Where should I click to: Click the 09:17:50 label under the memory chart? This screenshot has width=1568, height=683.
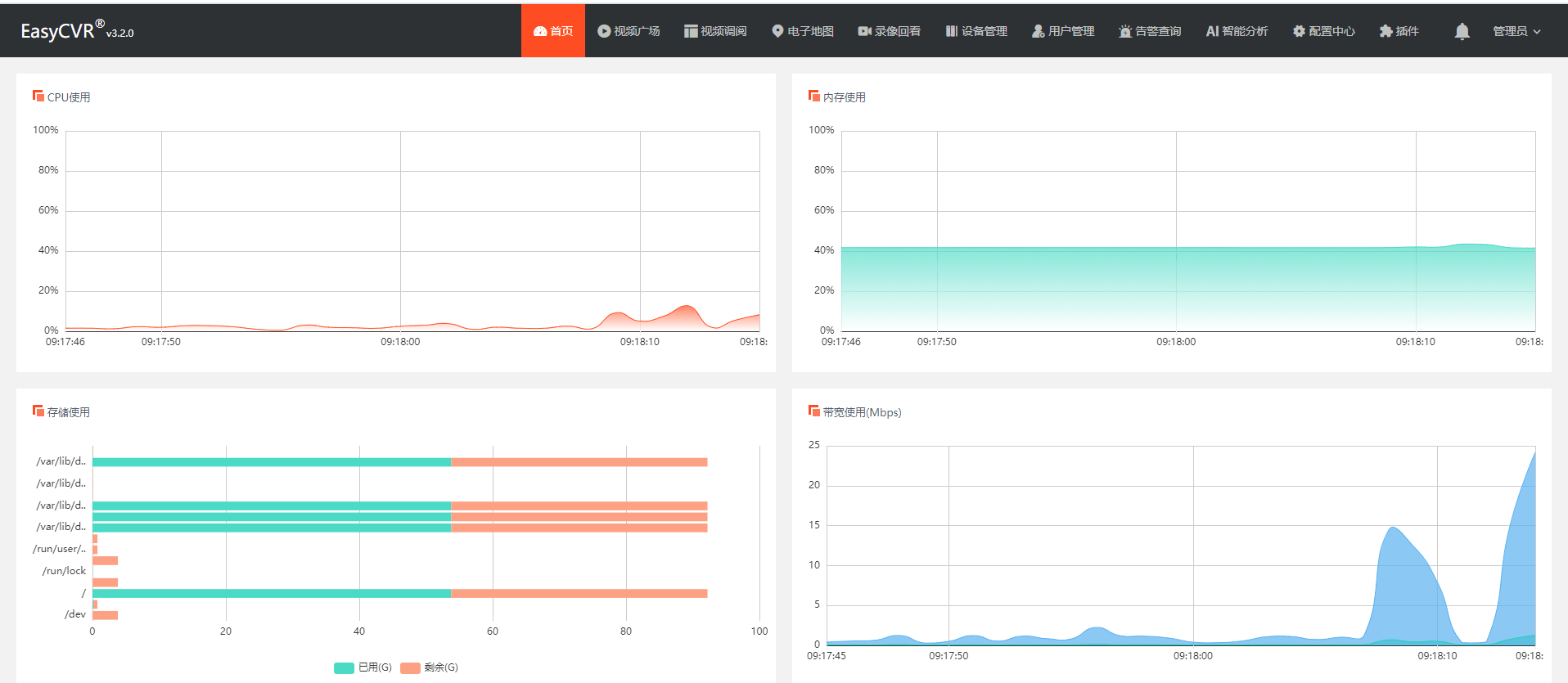point(937,342)
